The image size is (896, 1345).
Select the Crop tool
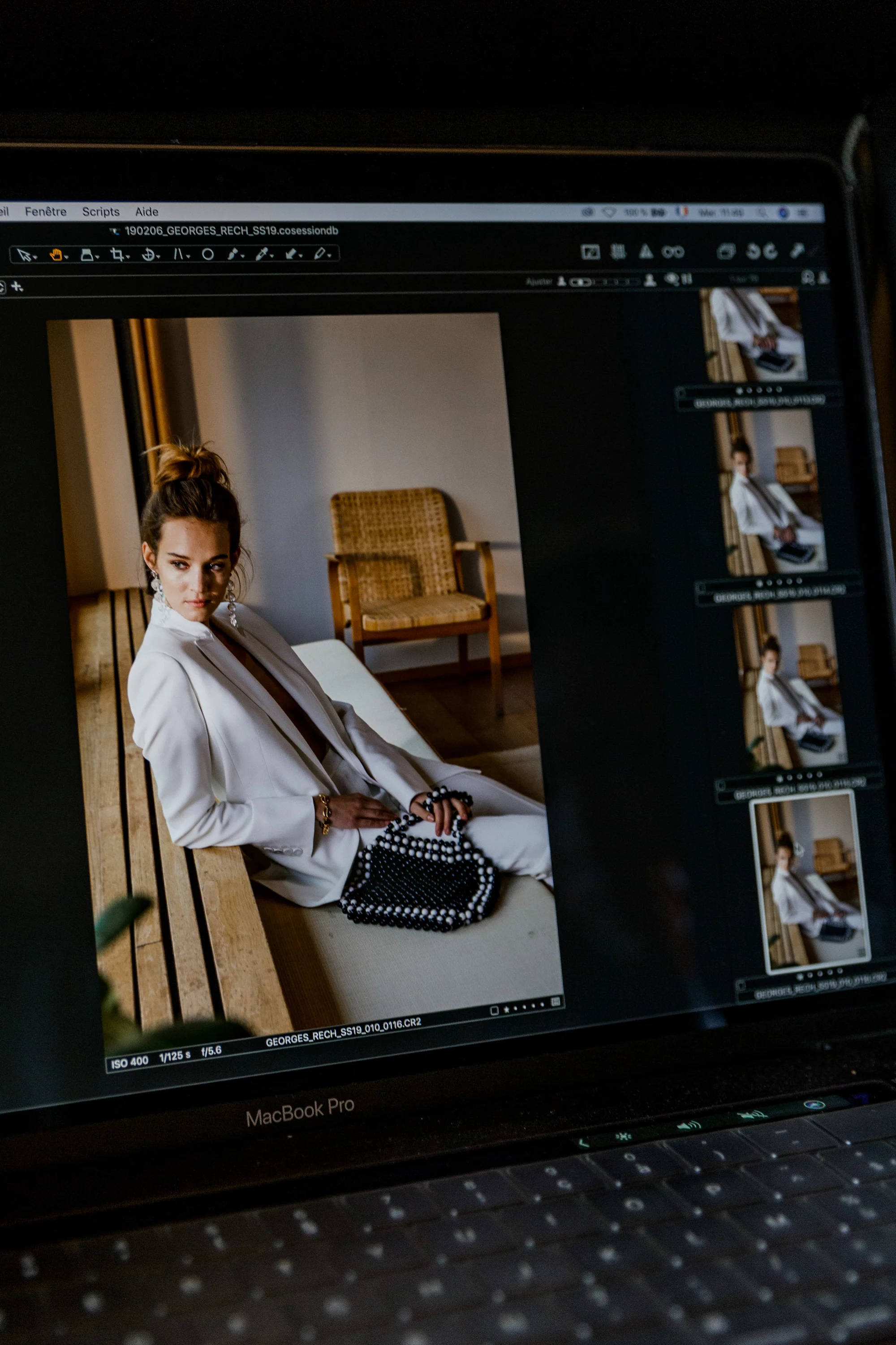(117, 255)
